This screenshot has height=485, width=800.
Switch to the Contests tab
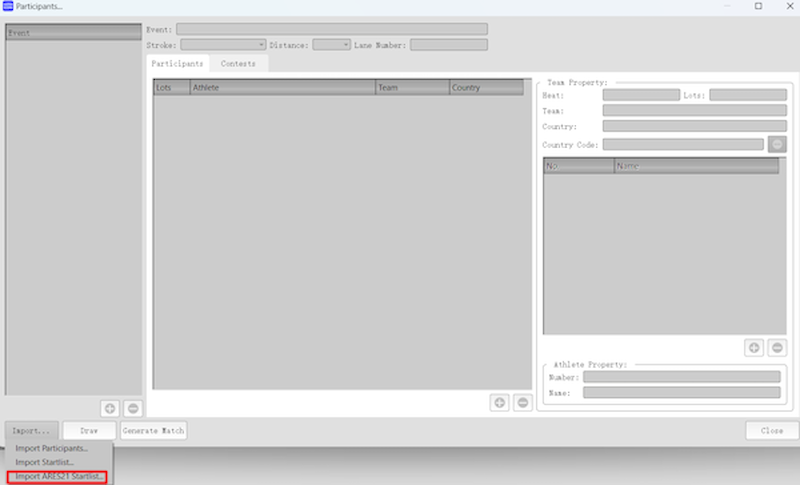pyautogui.click(x=238, y=64)
